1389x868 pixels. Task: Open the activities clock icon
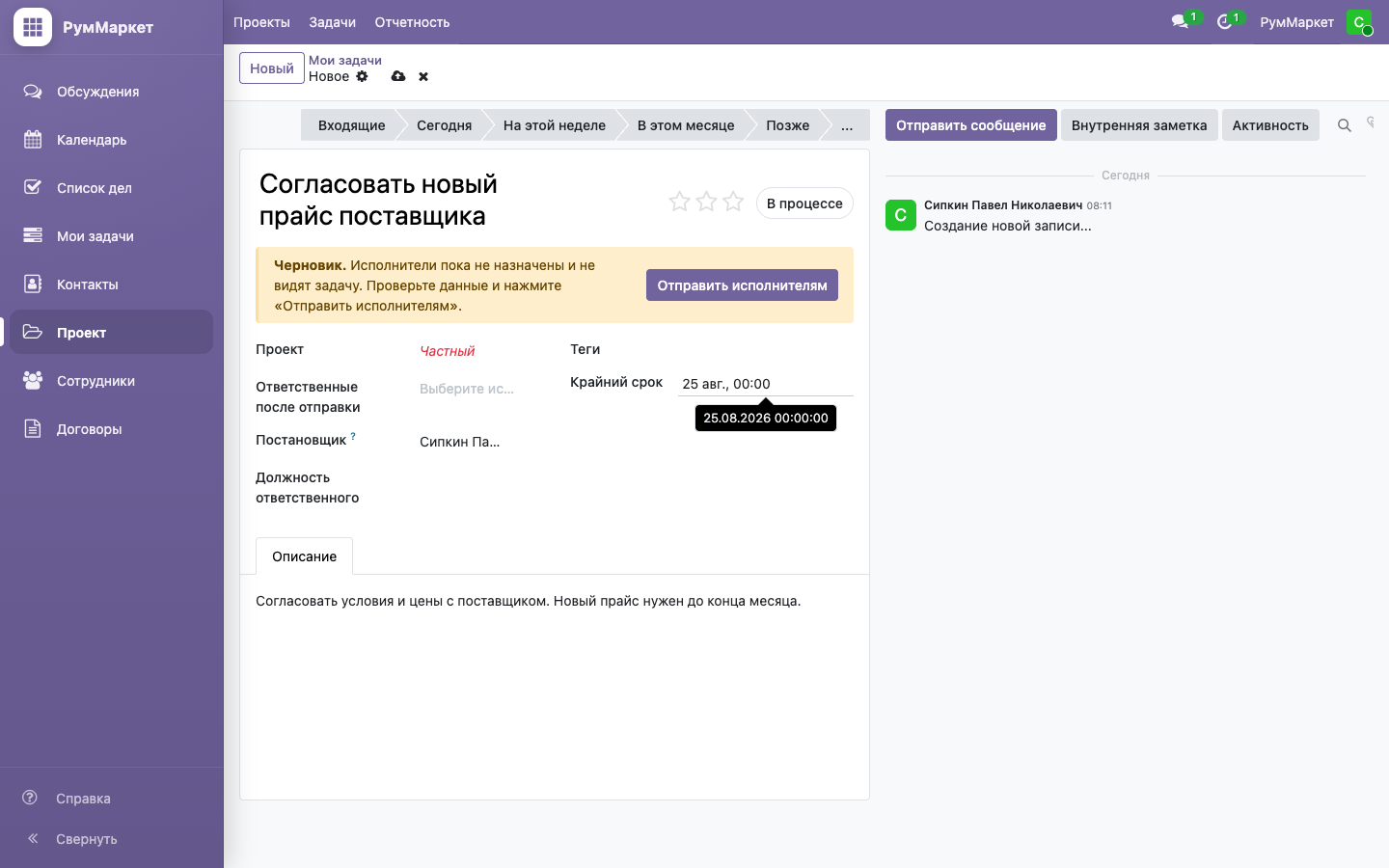1224,21
